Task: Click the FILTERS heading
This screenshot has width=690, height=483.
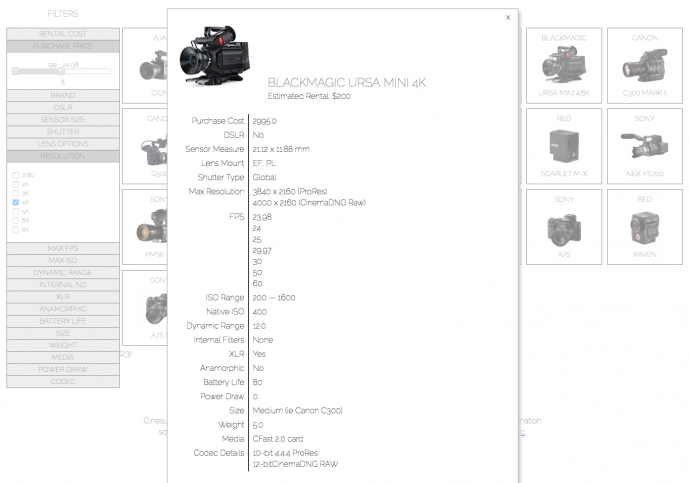Action: click(62, 14)
